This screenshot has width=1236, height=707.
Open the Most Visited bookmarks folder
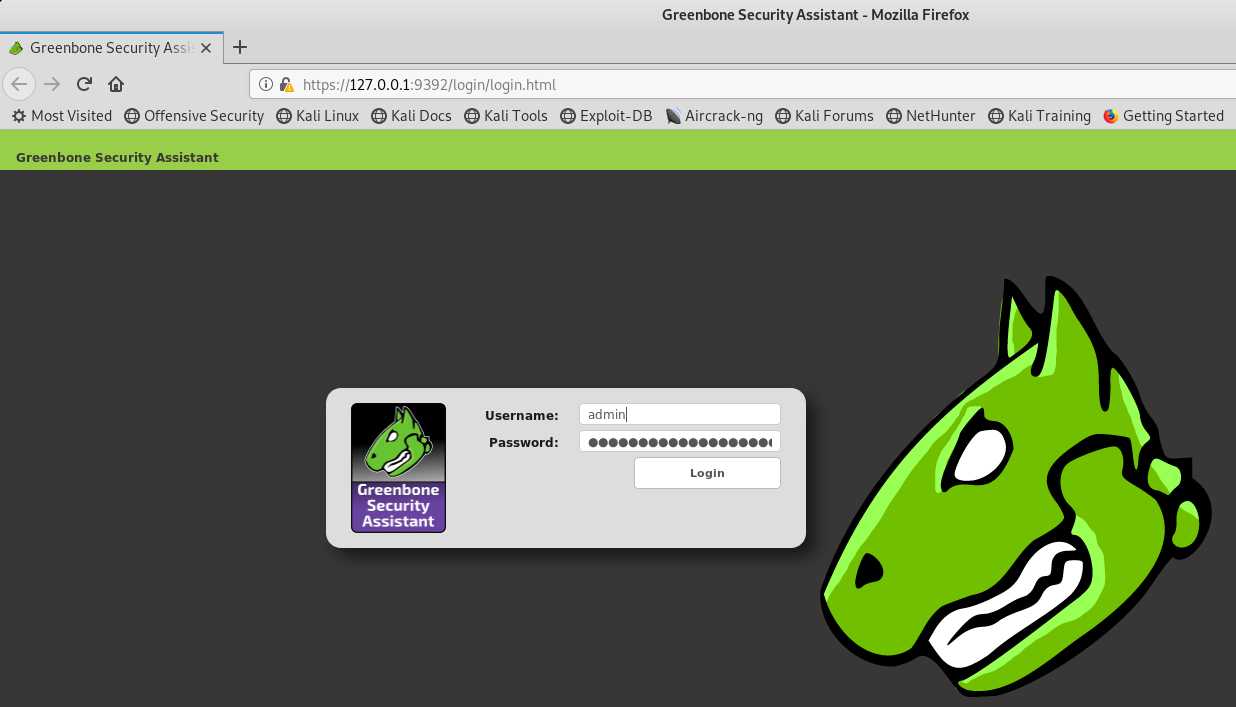(62, 116)
